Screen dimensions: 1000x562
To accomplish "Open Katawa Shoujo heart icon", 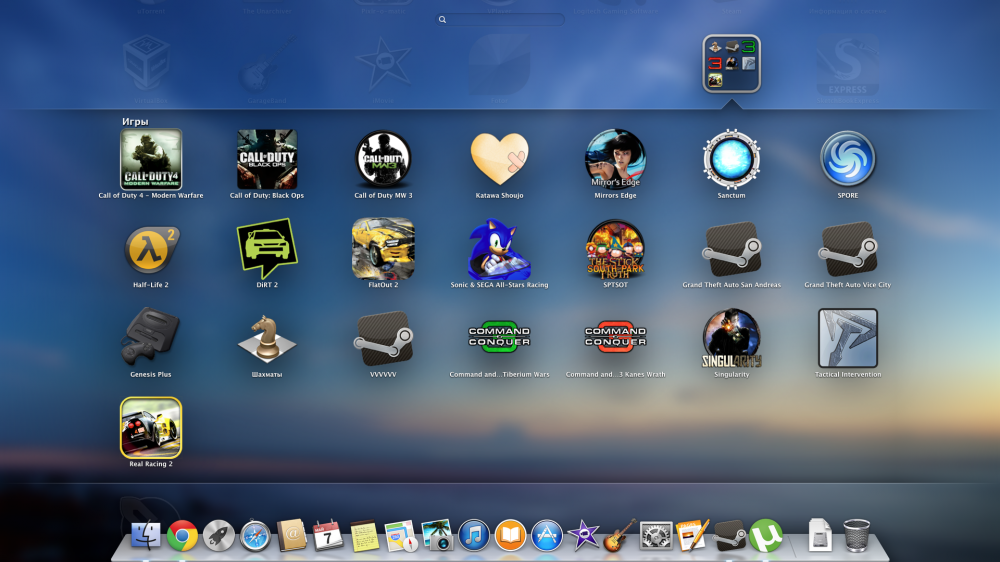I will coord(499,159).
